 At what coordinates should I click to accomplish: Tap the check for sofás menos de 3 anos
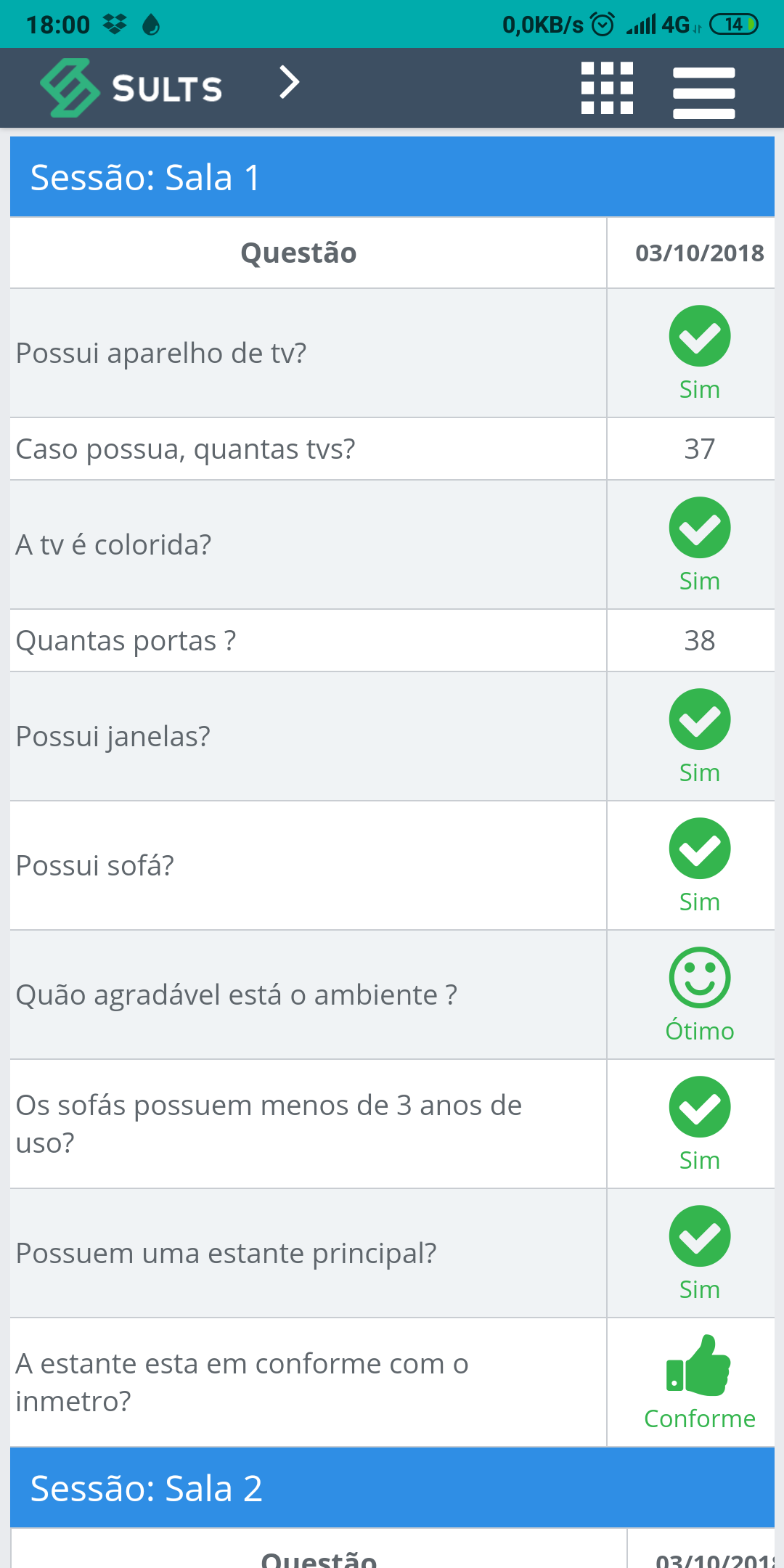(x=700, y=1106)
